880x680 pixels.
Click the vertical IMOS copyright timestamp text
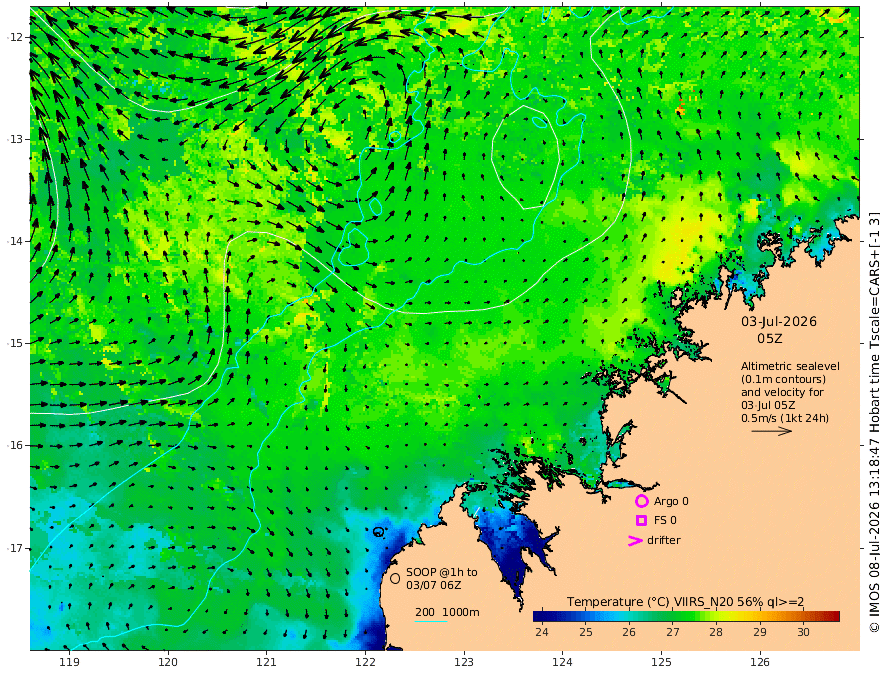click(x=874, y=421)
